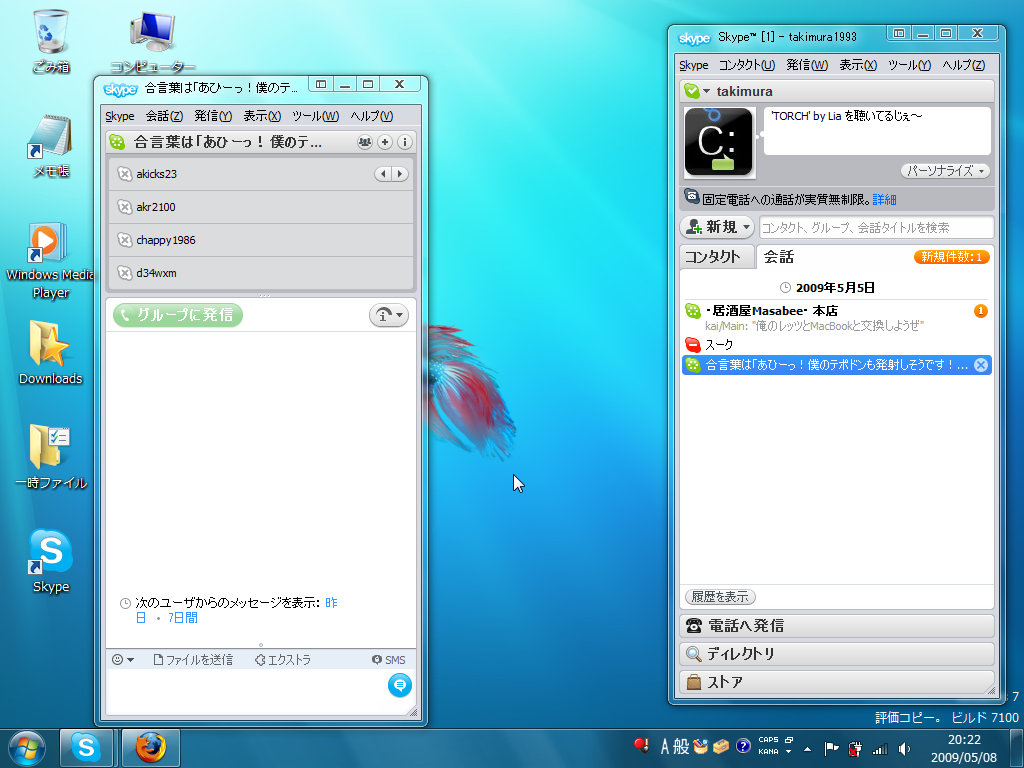Add people with the plus icon in chat
The height and width of the screenshot is (768, 1024).
point(385,142)
